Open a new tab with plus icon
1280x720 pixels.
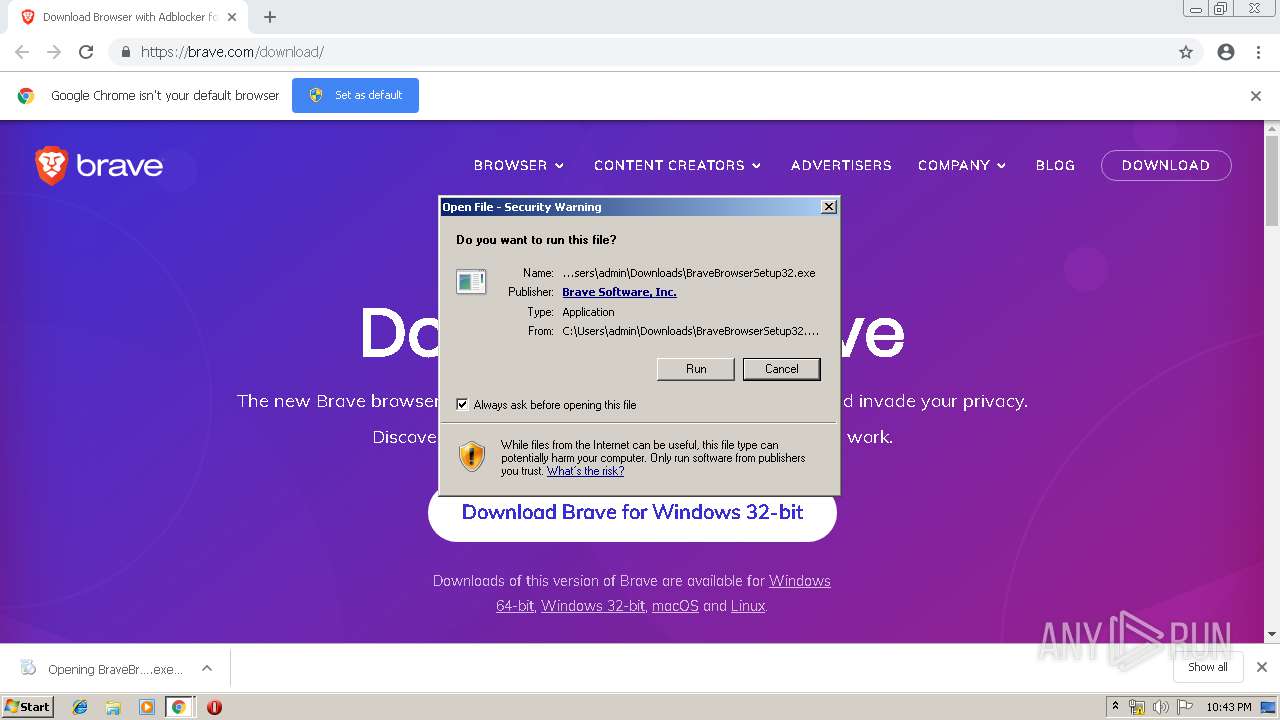click(x=270, y=17)
